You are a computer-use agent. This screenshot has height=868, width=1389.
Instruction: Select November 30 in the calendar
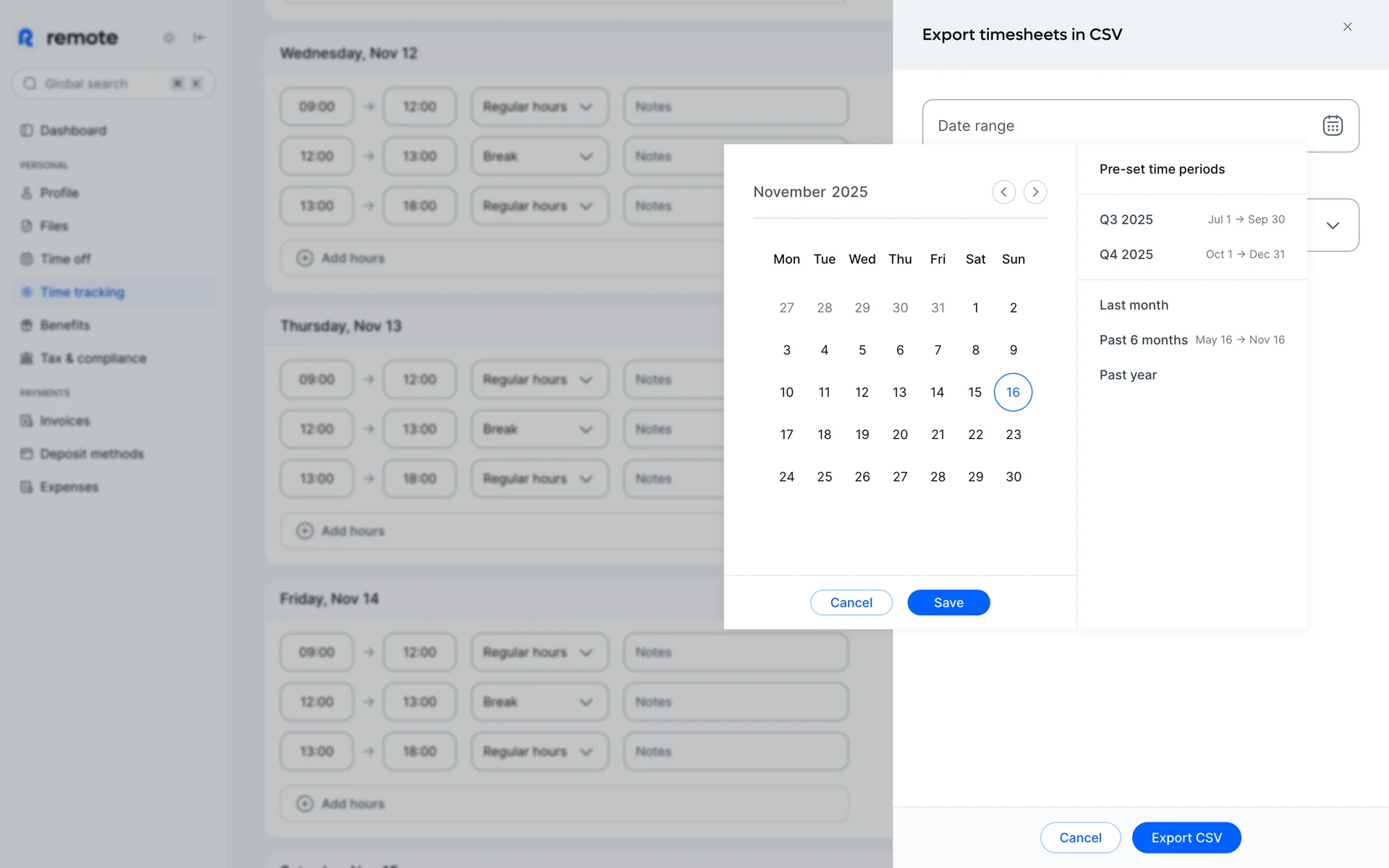(x=1013, y=477)
